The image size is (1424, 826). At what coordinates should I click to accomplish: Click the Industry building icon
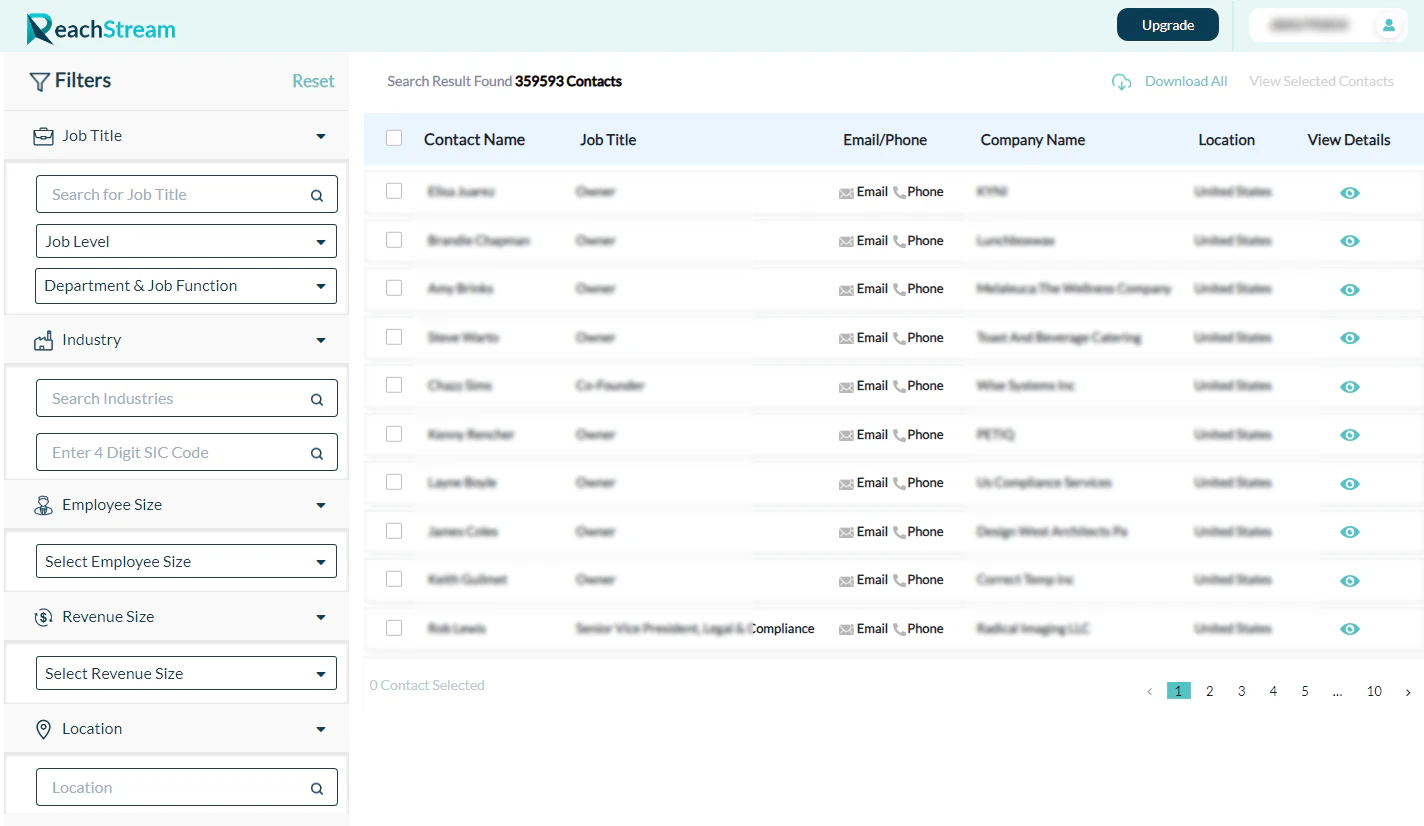[43, 339]
